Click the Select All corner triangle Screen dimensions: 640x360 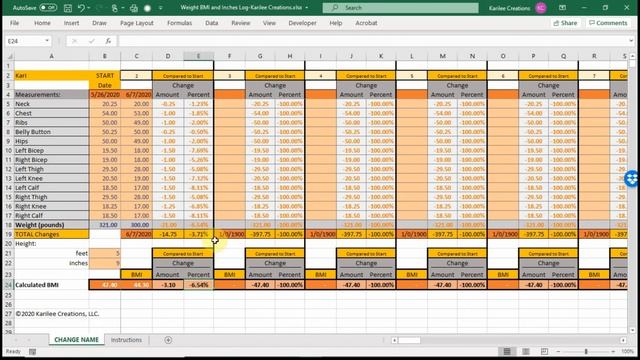(10, 56)
